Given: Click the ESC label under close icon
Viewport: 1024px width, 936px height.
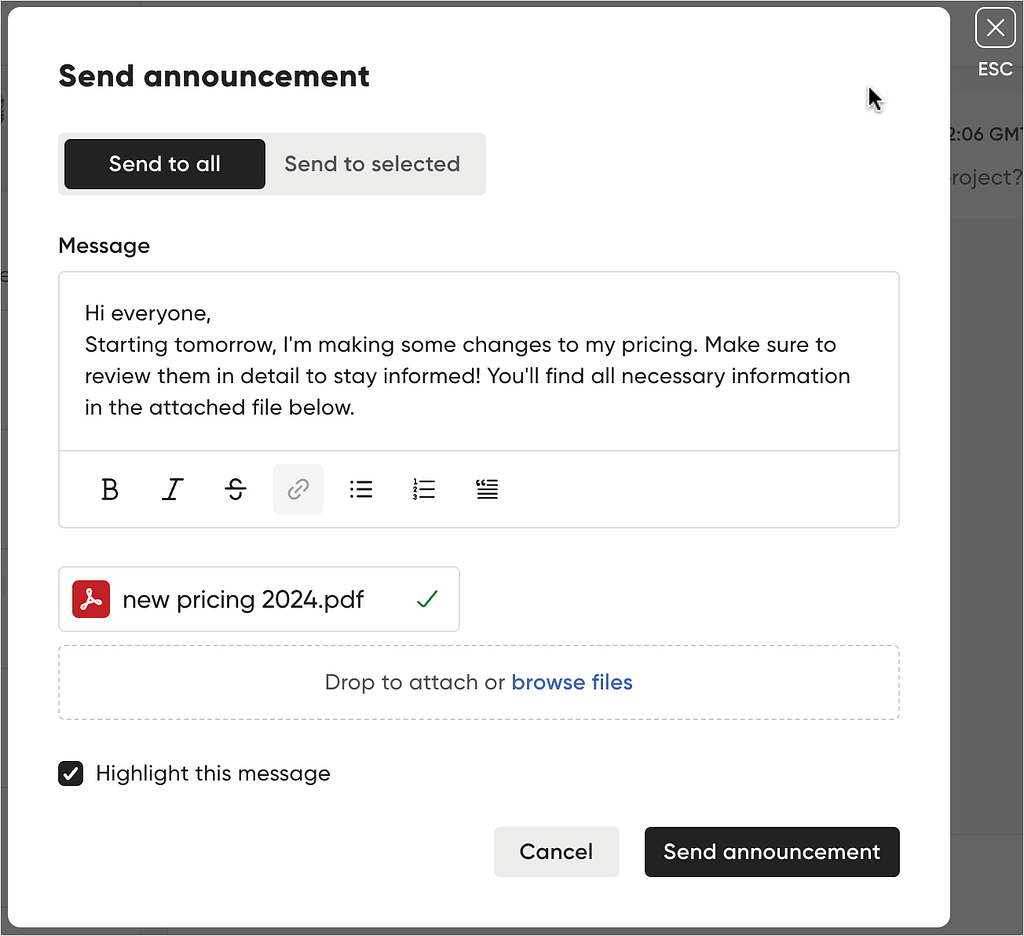Looking at the screenshot, I should (x=995, y=69).
